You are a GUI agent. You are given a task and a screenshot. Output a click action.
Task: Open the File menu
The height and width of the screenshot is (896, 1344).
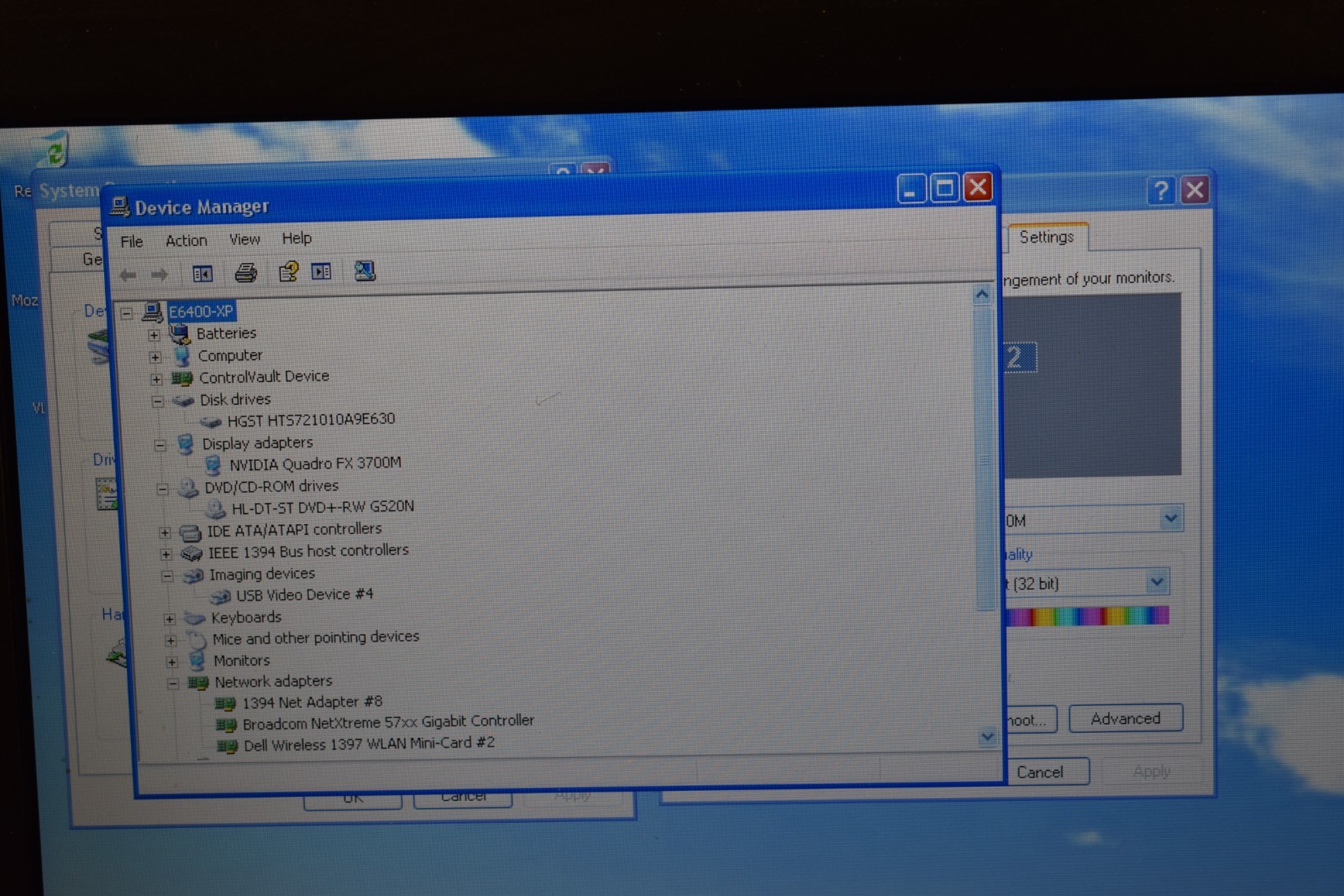[x=132, y=242]
